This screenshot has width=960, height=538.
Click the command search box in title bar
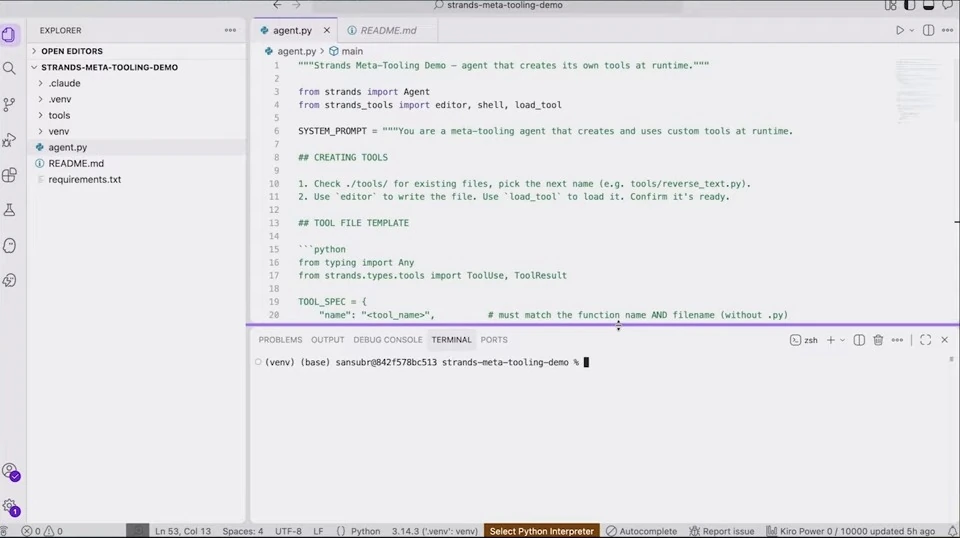point(497,6)
